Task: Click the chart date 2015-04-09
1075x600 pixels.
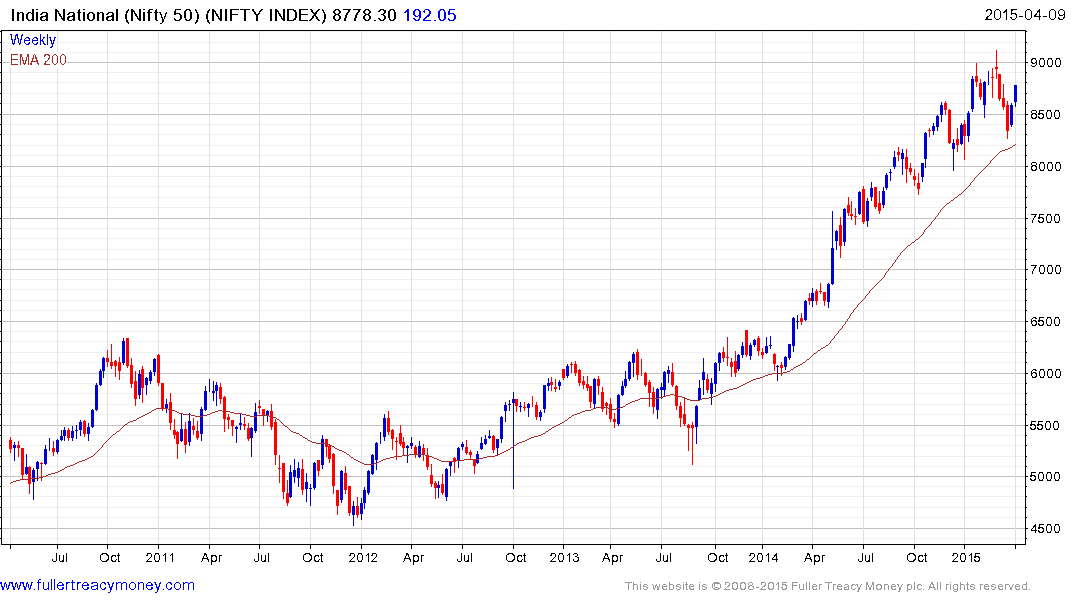Action: coord(1025,15)
